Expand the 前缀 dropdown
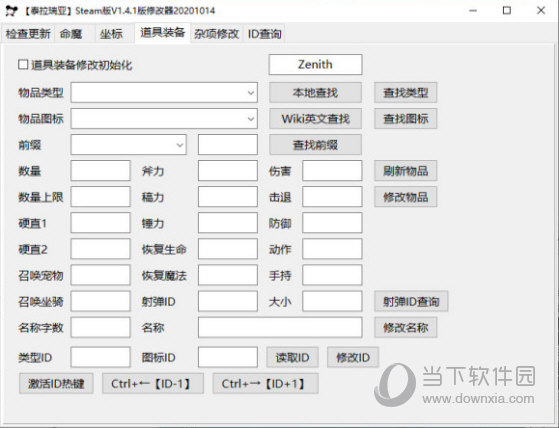The height and width of the screenshot is (428, 559). 180,145
